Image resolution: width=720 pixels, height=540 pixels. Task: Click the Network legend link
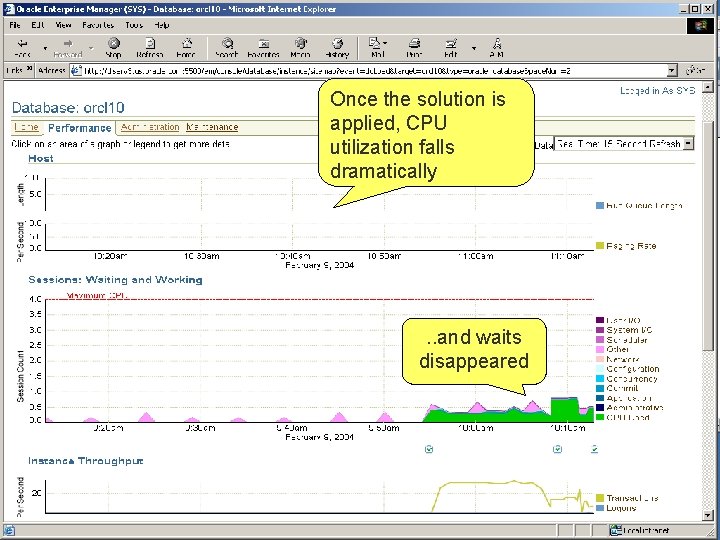pyautogui.click(x=623, y=359)
